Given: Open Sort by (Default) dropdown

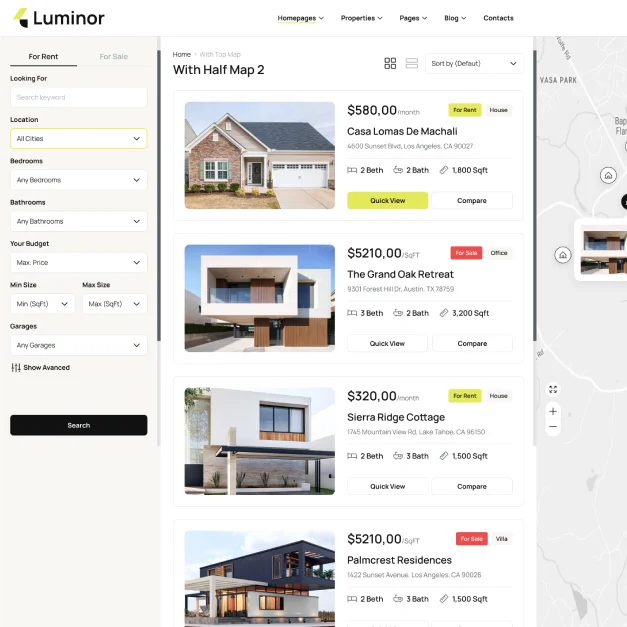Looking at the screenshot, I should pyautogui.click(x=474, y=63).
